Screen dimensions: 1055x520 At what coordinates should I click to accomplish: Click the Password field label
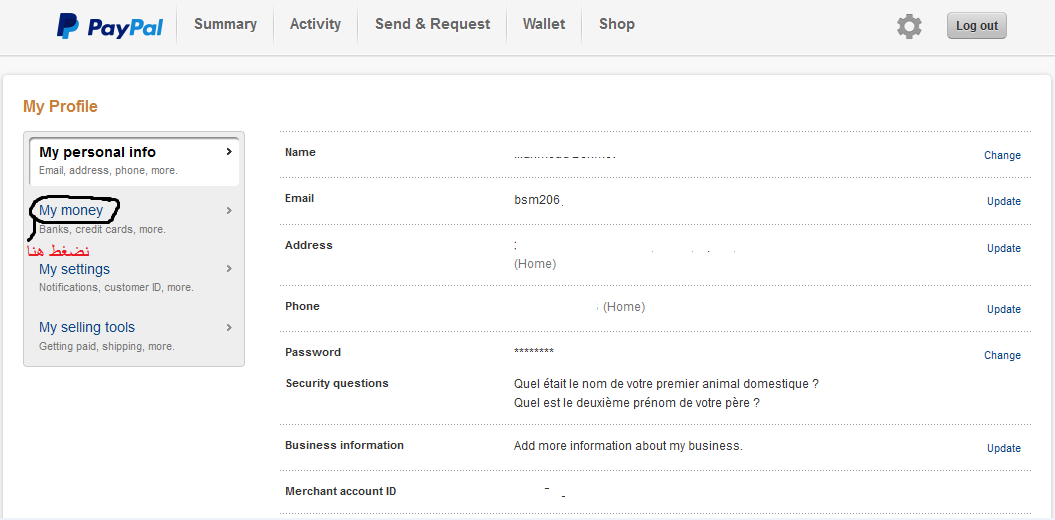pos(313,352)
